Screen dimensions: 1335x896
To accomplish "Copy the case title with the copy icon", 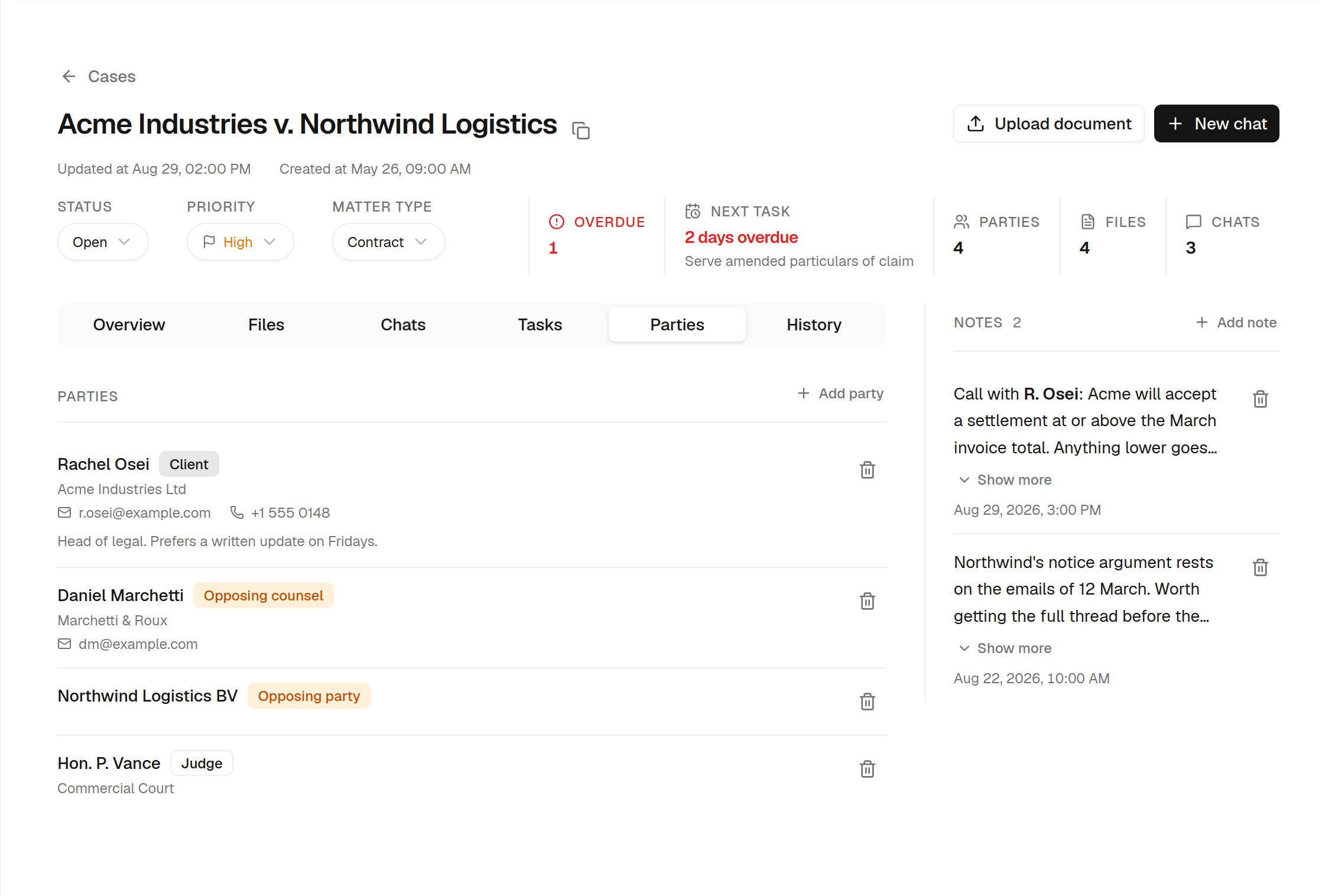I will [x=581, y=130].
